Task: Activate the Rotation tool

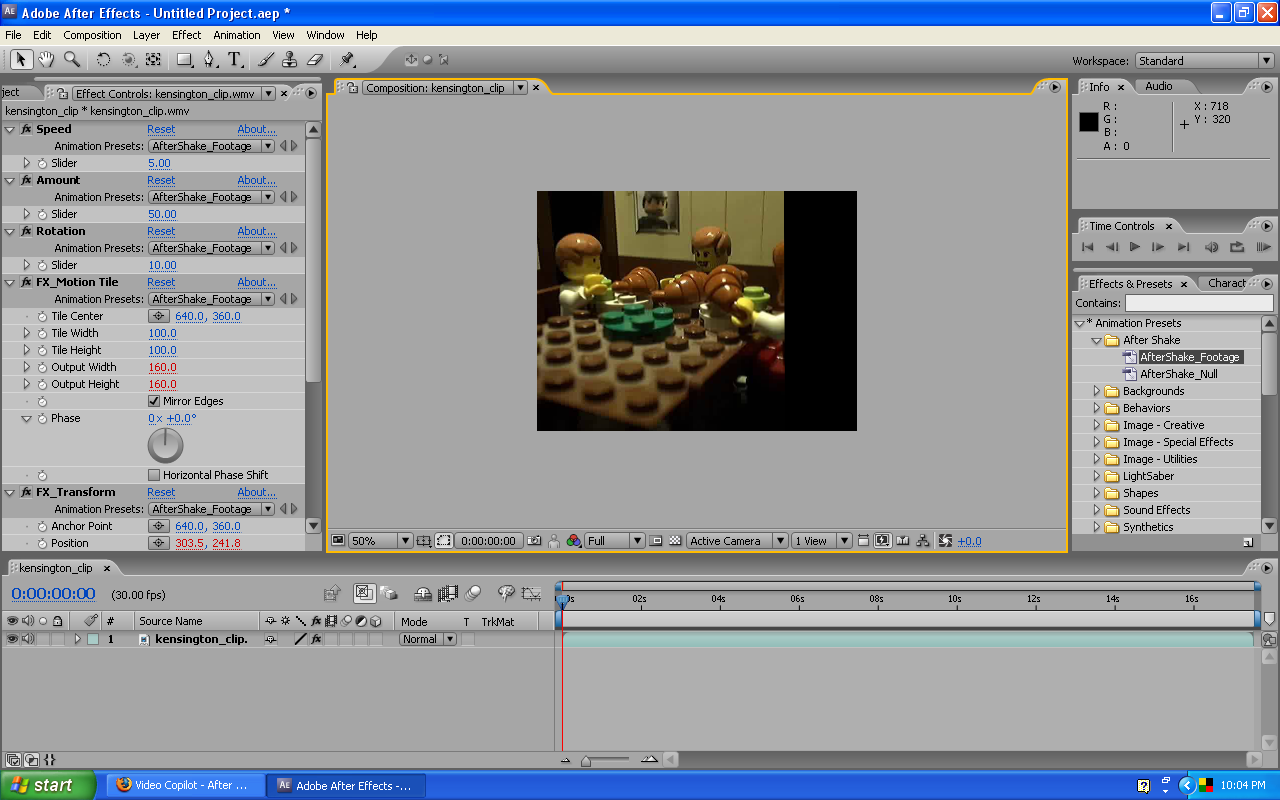Action: click(x=103, y=59)
